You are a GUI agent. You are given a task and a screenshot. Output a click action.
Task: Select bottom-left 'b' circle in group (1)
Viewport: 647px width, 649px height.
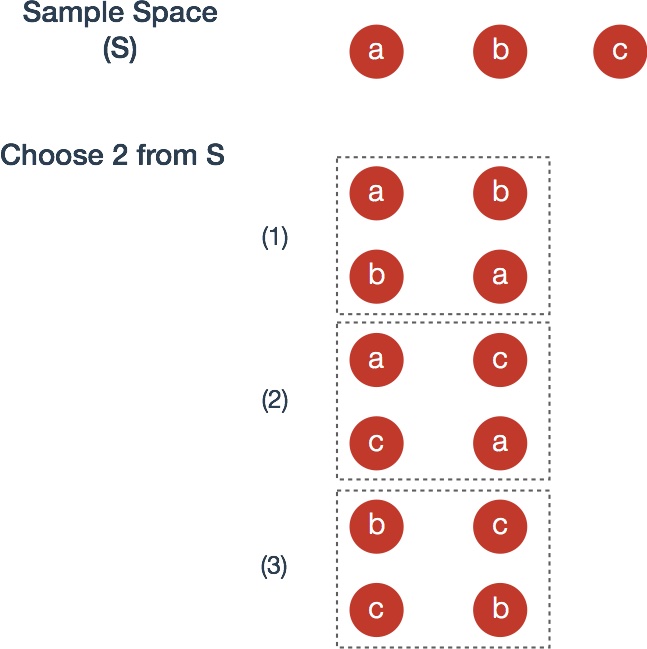(376, 276)
